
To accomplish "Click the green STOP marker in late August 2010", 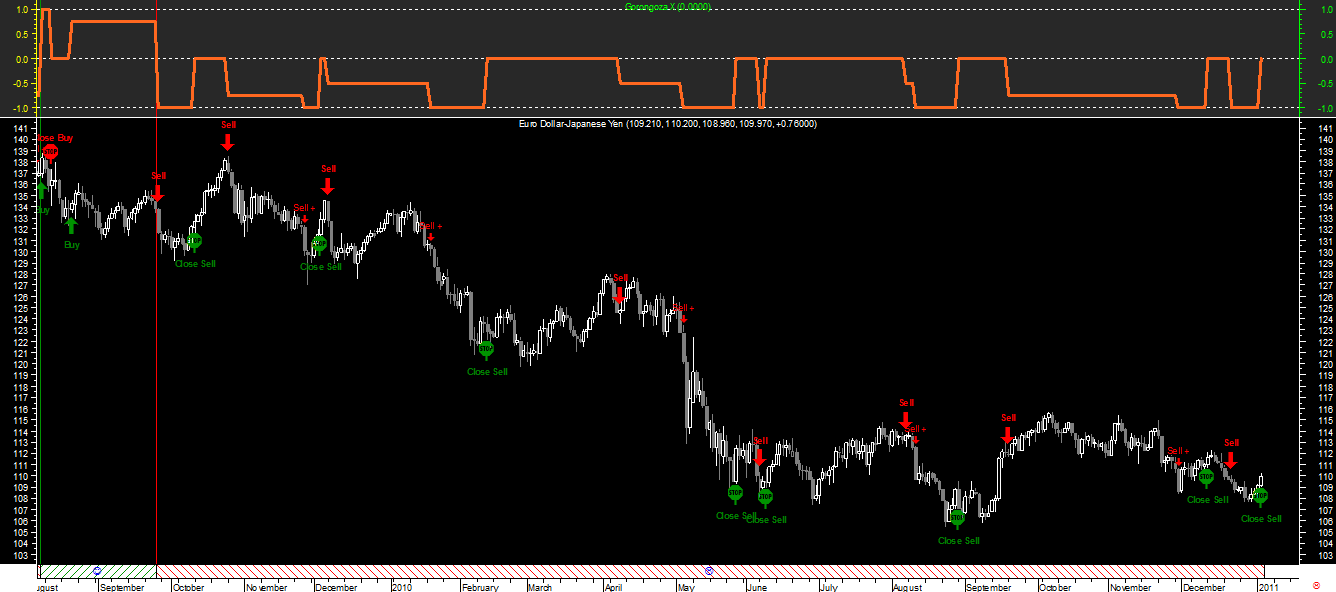I will 957,518.
